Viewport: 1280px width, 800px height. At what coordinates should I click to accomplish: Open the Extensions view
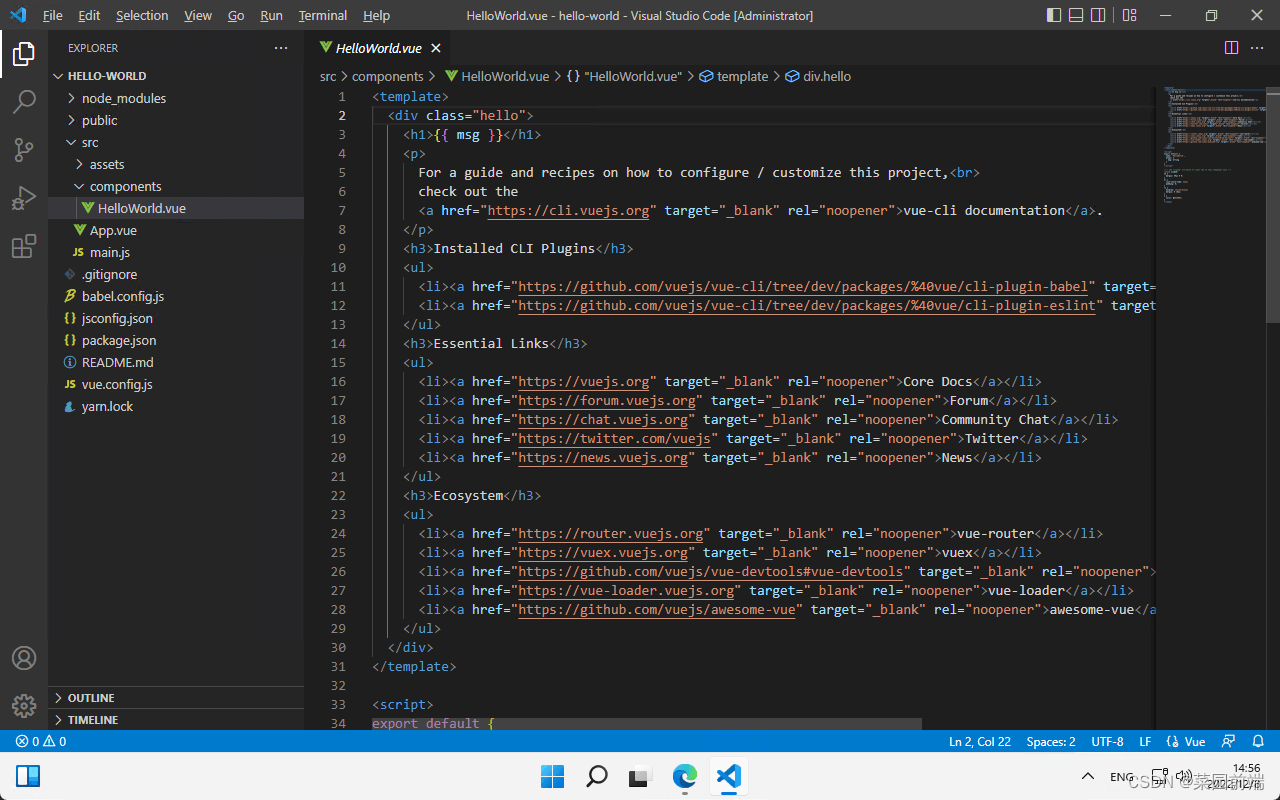[24, 246]
